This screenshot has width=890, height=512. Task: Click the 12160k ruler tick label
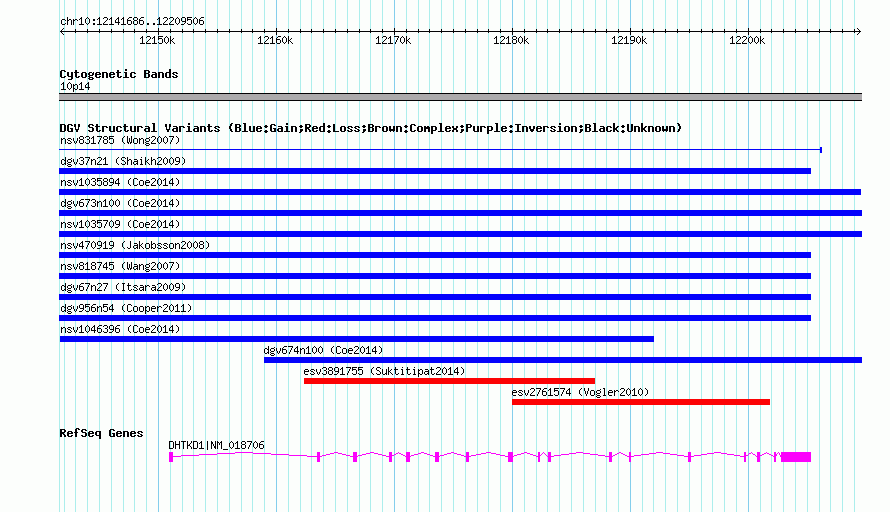click(x=275, y=40)
